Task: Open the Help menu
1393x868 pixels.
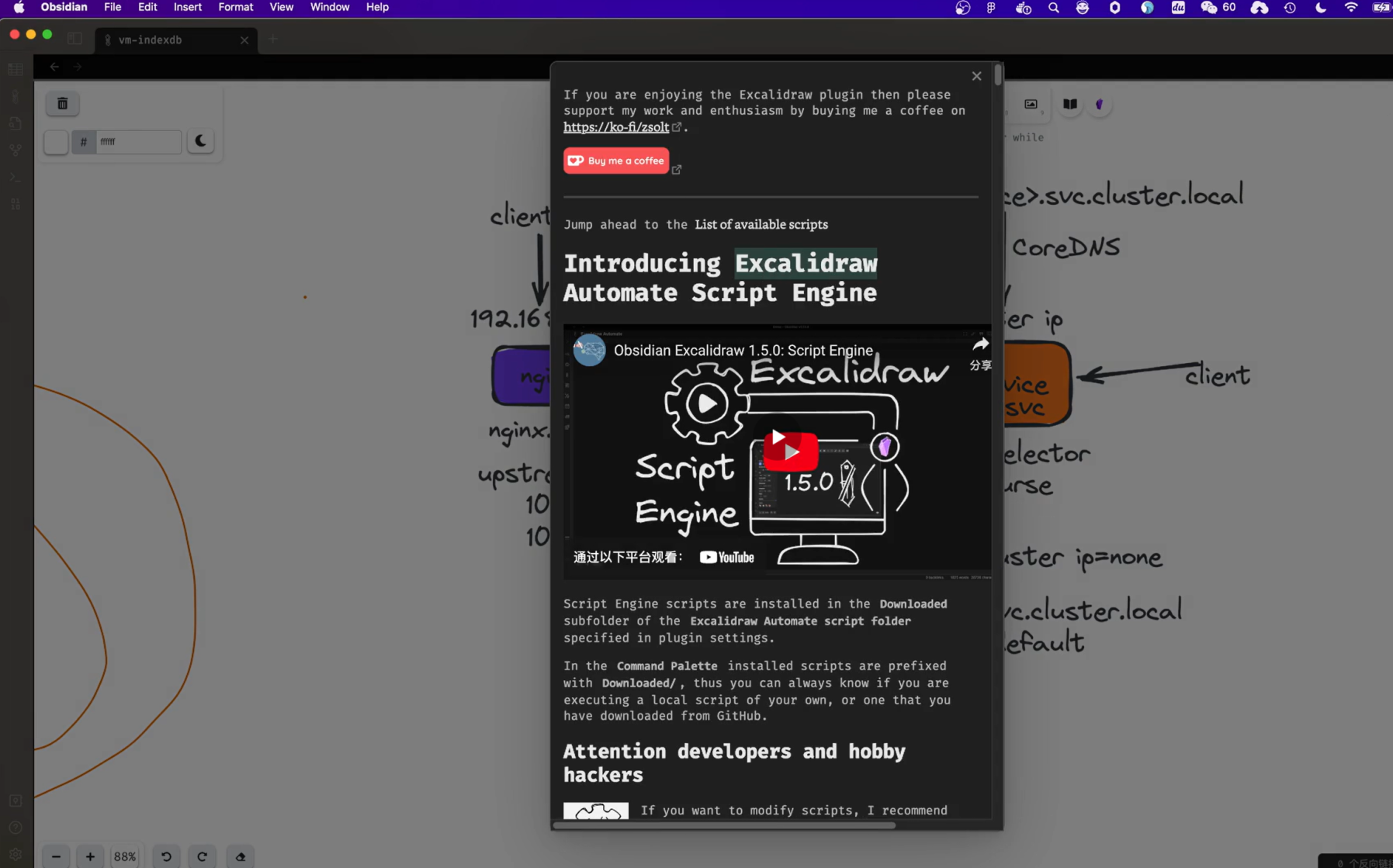Action: click(377, 7)
